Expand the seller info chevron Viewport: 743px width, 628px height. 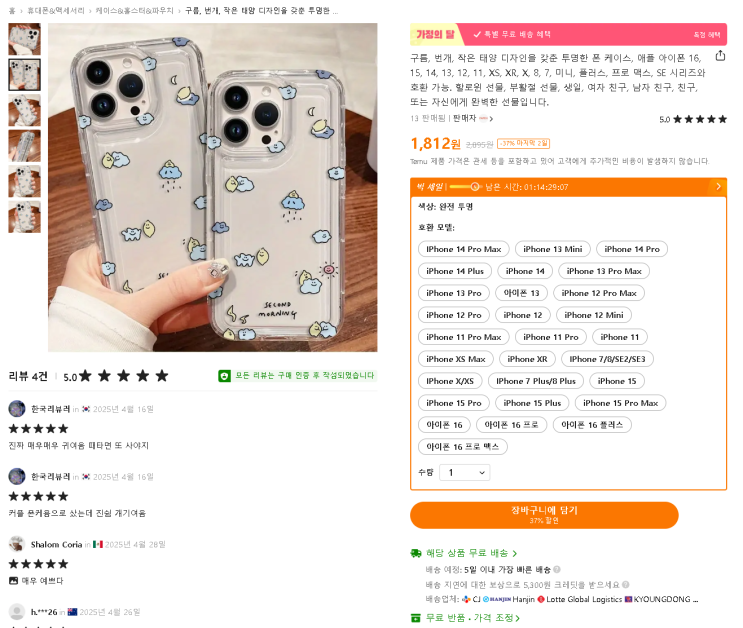(491, 118)
